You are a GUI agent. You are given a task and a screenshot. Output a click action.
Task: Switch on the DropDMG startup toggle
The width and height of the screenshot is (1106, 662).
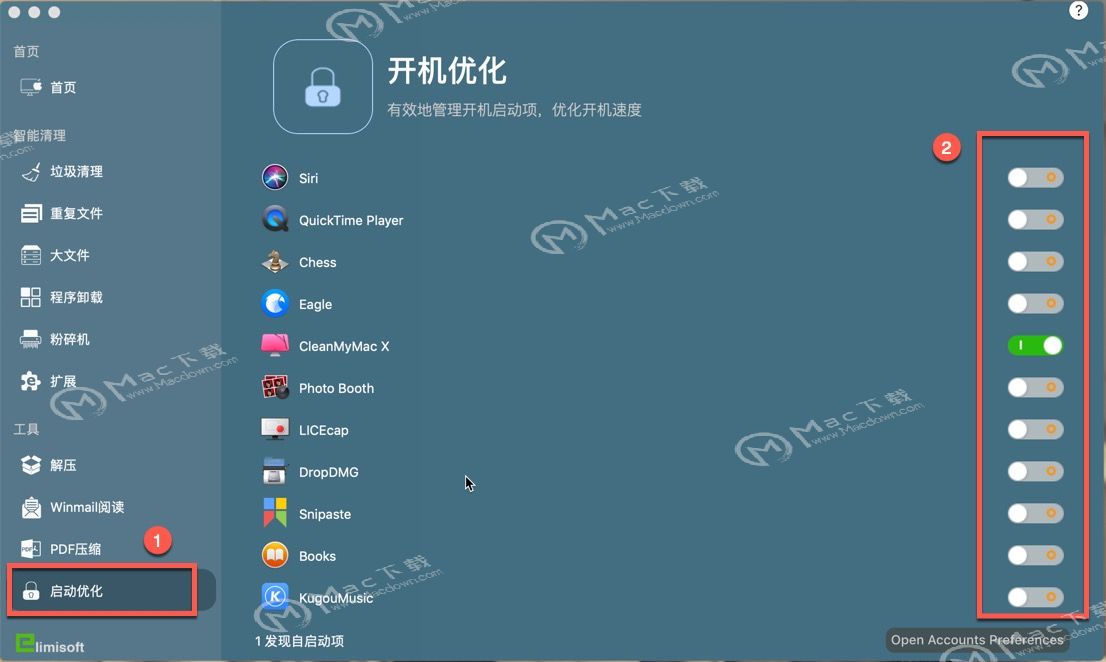tap(1035, 472)
